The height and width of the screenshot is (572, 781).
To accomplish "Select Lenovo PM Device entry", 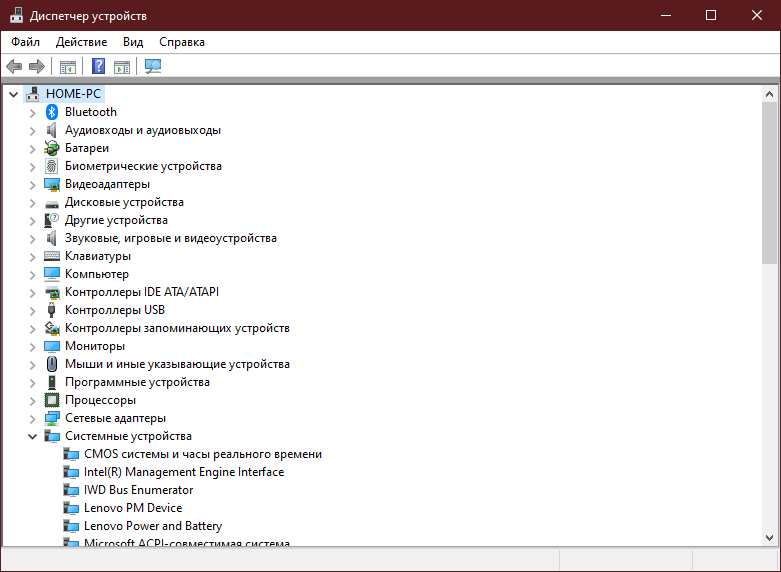I will coord(133,508).
